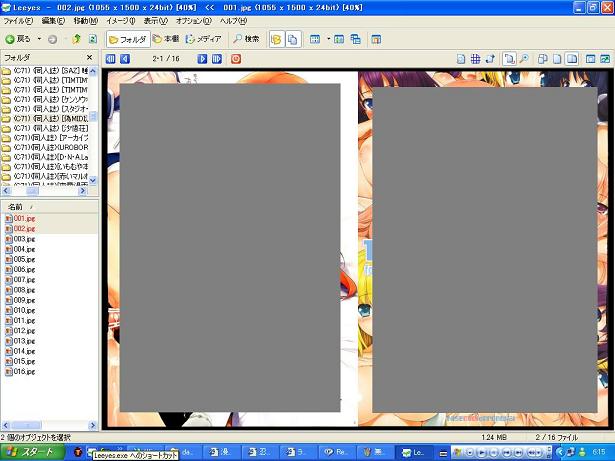The height and width of the screenshot is (461, 615).
Task: Click the folder tree scroll-down arrow
Action: 93,180
